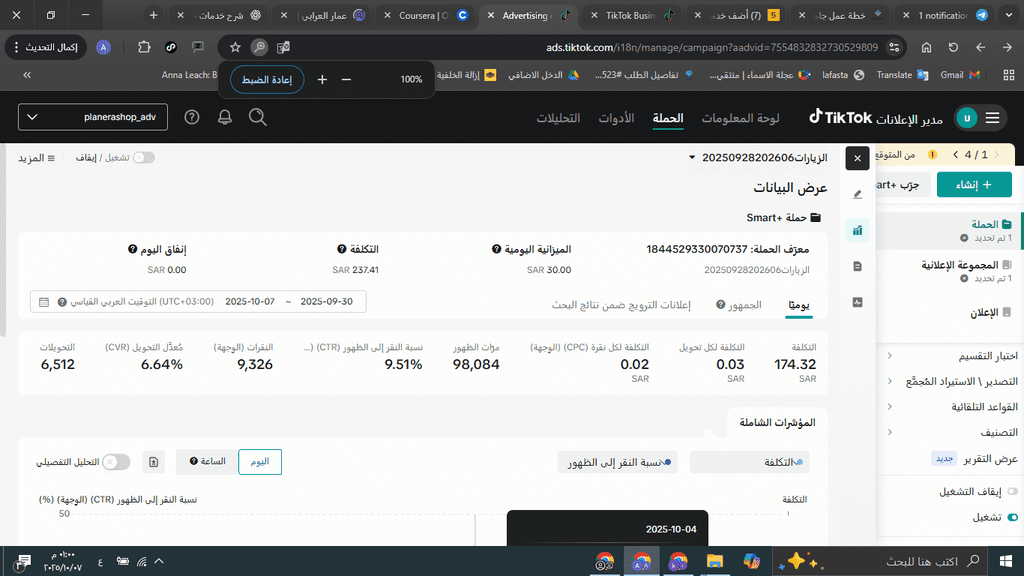Select the يوميا data tab
This screenshot has height=576, width=1024.
pos(799,305)
